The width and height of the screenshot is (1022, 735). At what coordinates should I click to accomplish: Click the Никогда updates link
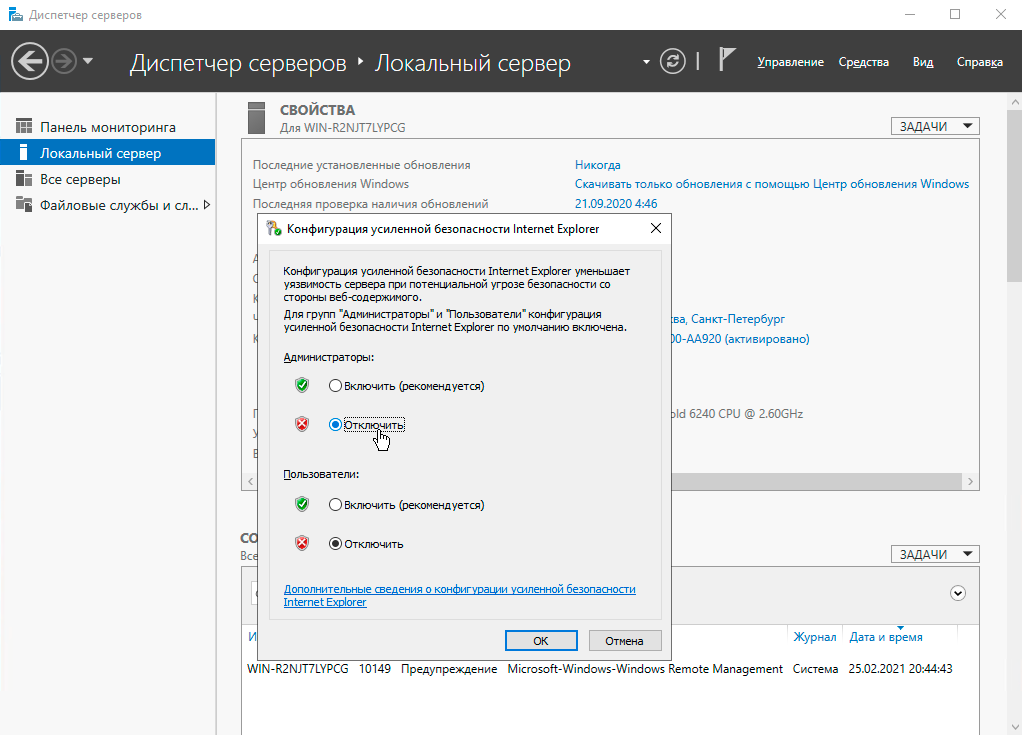[x=598, y=165]
